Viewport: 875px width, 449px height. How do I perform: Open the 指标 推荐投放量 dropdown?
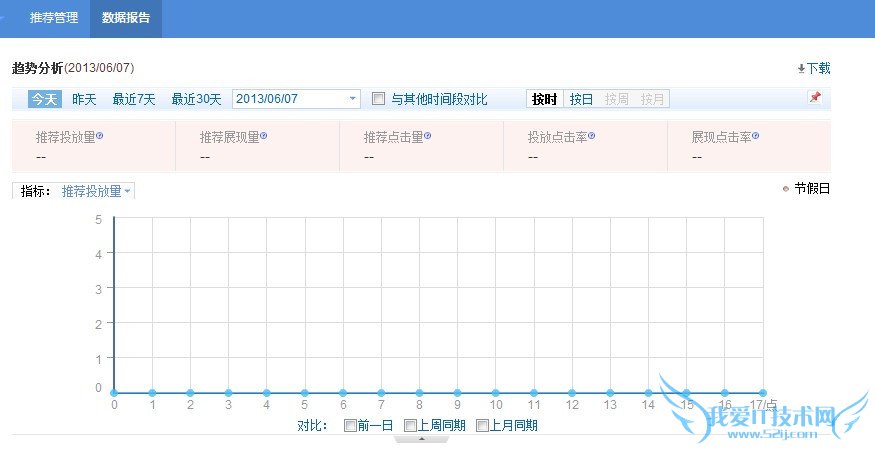click(96, 191)
